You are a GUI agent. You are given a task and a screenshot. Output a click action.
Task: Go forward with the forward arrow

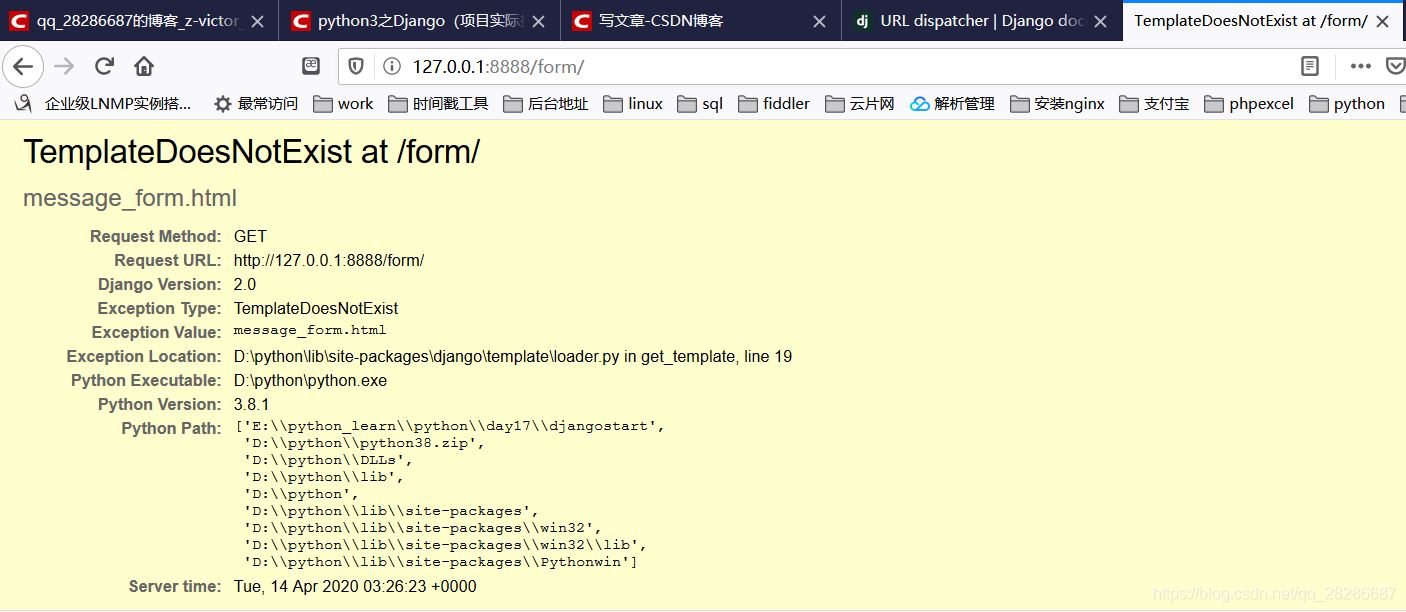click(x=64, y=66)
